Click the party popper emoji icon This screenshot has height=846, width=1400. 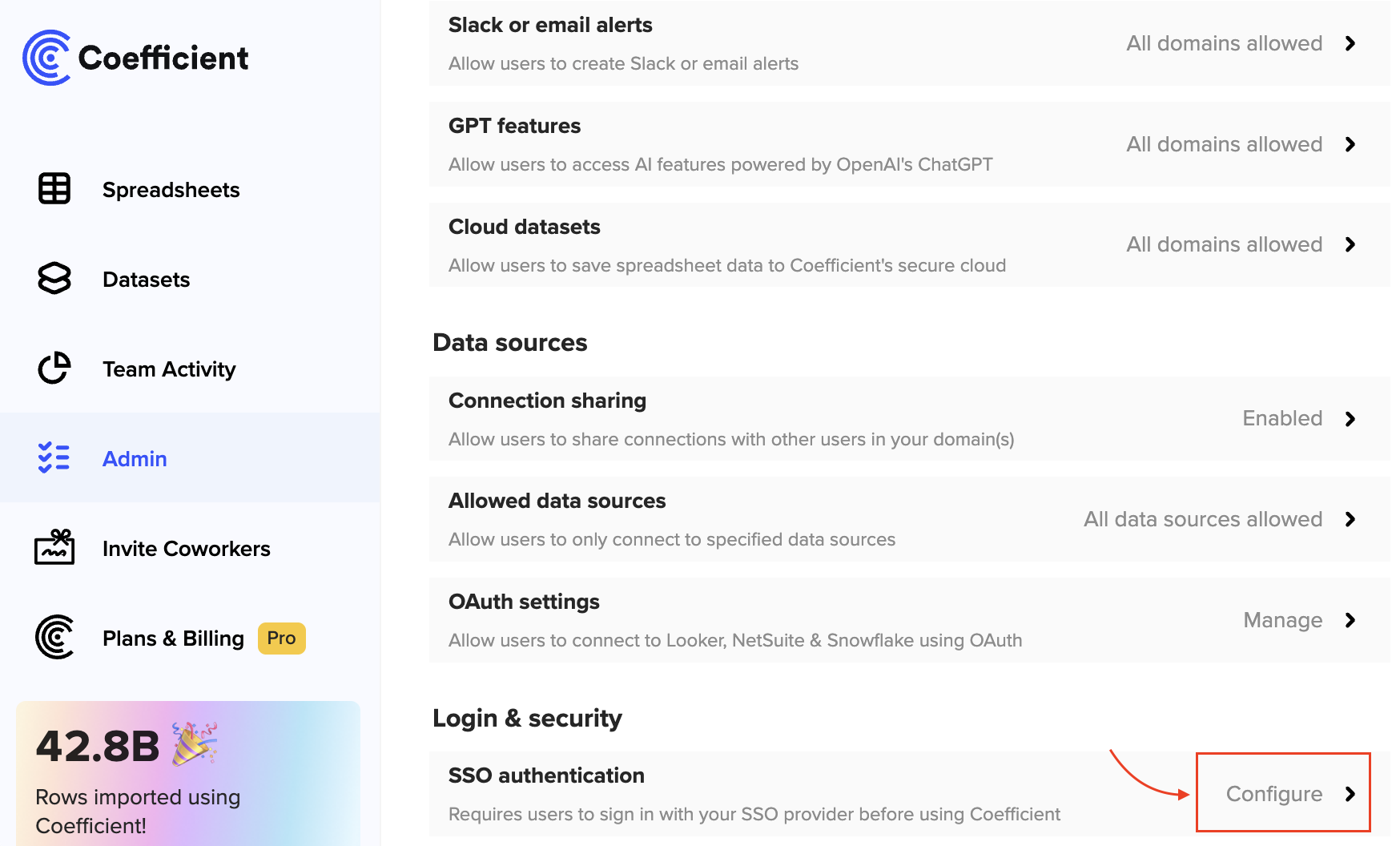[x=195, y=744]
